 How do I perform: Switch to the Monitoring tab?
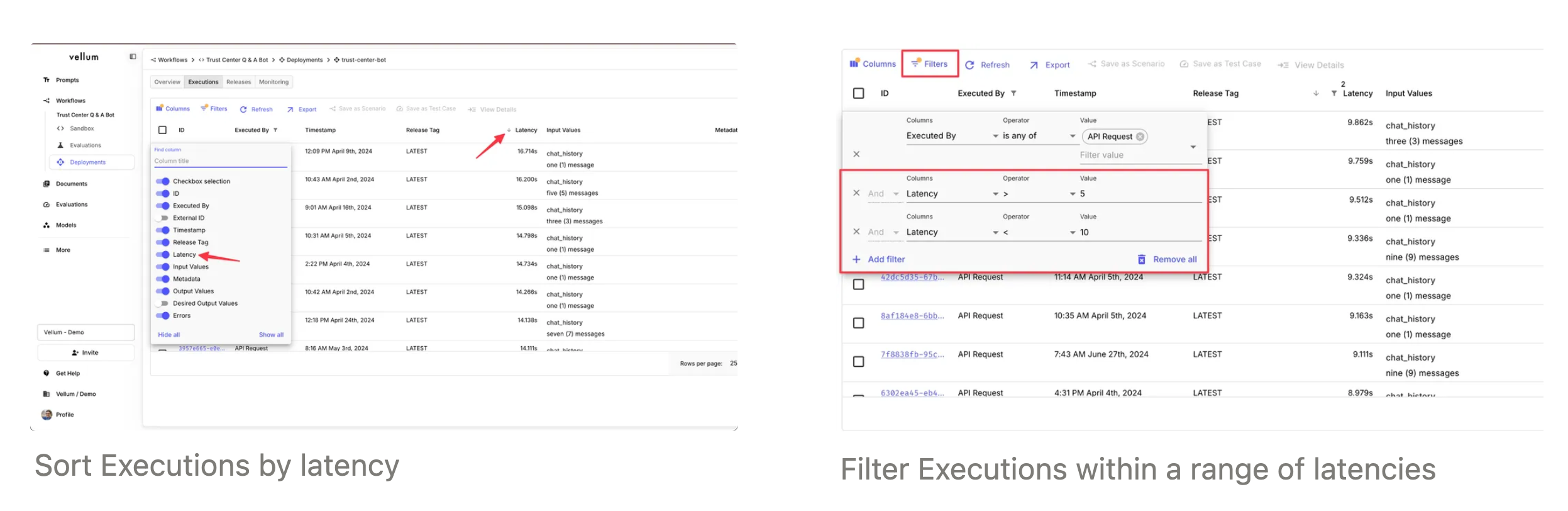273,82
